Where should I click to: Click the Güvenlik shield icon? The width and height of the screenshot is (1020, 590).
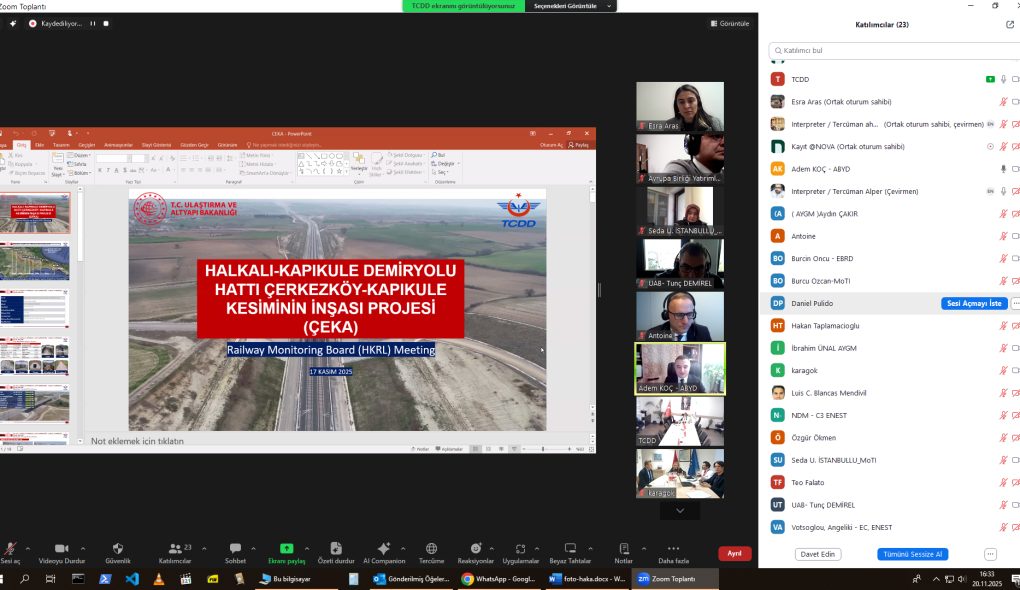[118, 549]
